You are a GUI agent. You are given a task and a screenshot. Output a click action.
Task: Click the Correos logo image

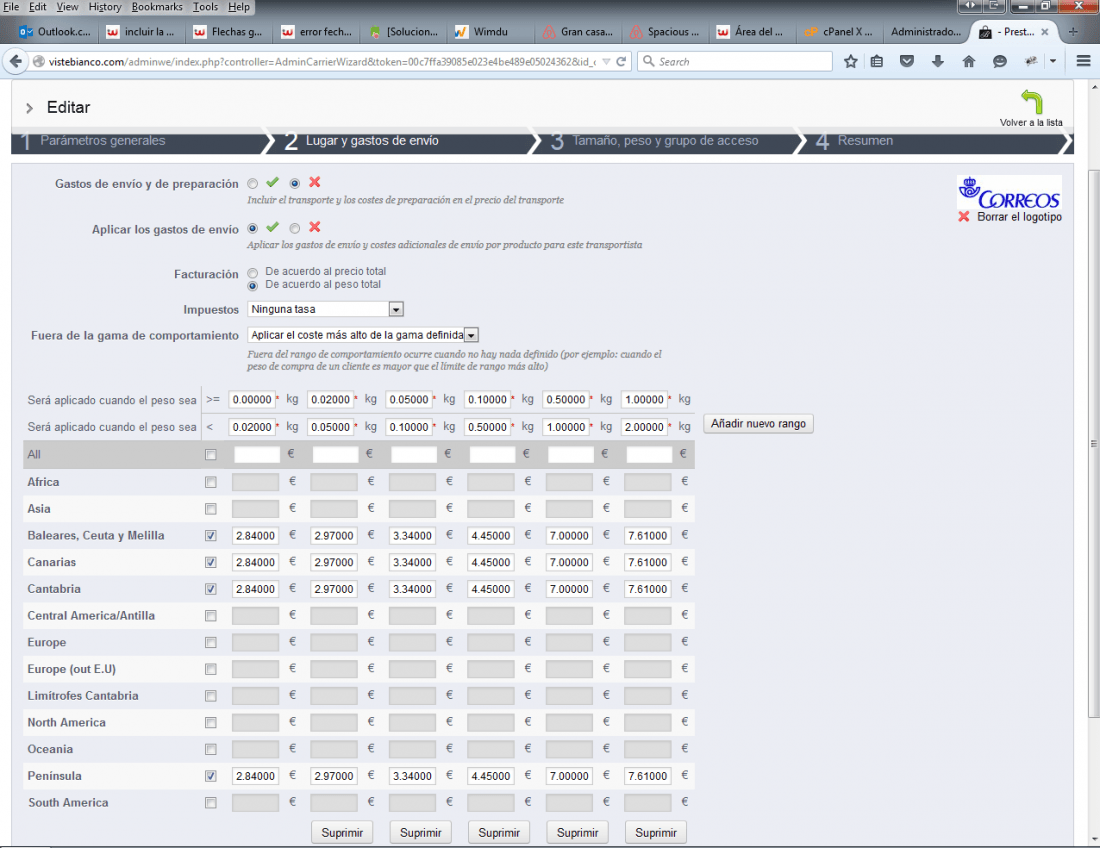[x=1009, y=192]
